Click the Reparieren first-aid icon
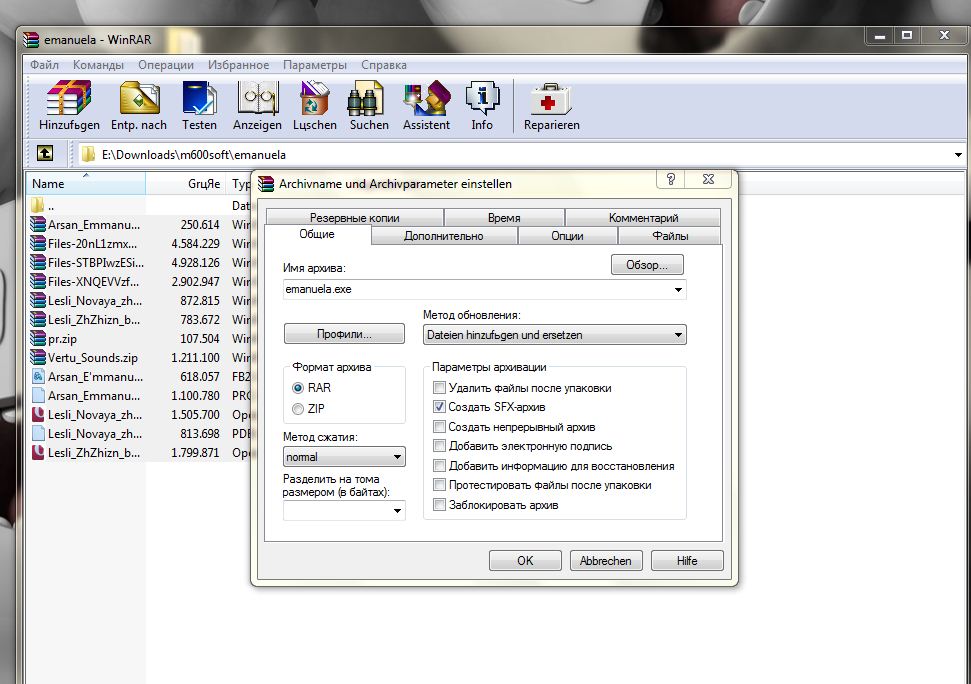The height and width of the screenshot is (684, 971). pyautogui.click(x=551, y=100)
